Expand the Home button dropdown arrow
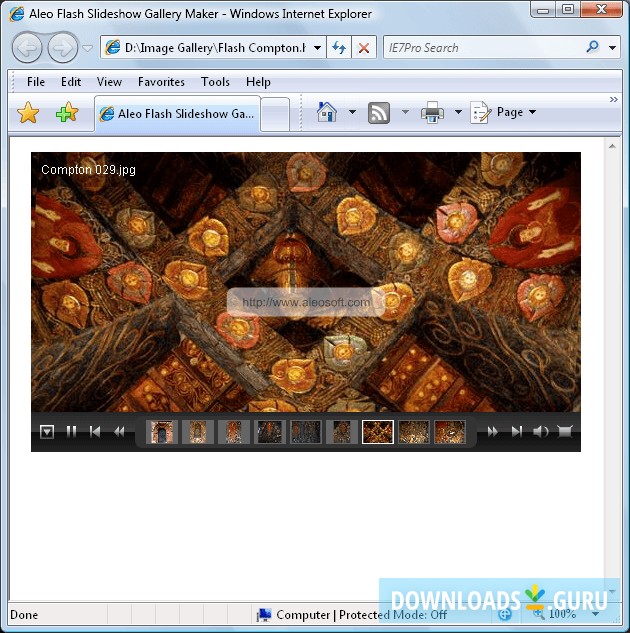Screen dimensions: 630x633 [352, 112]
